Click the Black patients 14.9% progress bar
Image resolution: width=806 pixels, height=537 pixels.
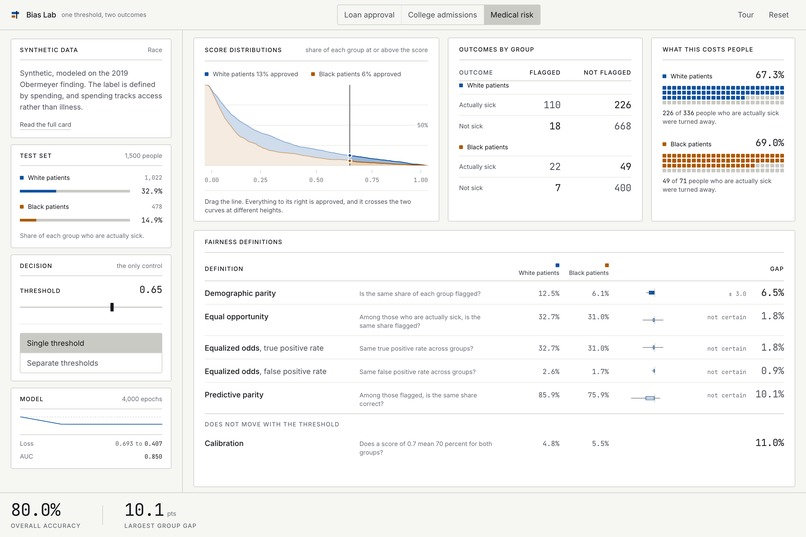[75, 220]
